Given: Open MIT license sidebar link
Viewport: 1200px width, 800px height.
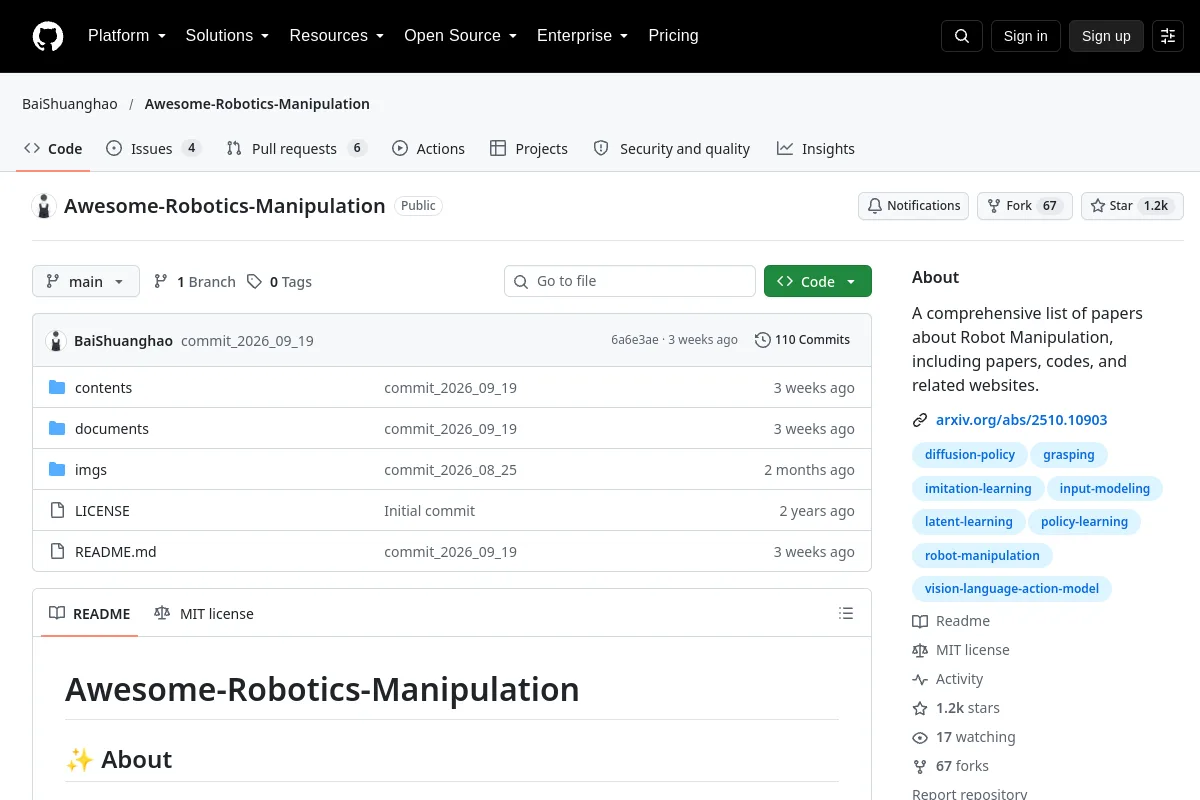Looking at the screenshot, I should point(961,650).
